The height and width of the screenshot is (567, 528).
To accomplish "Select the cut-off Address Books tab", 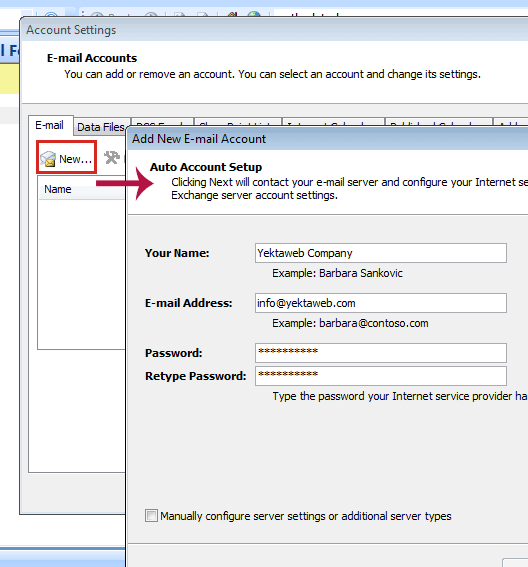I will (510, 122).
